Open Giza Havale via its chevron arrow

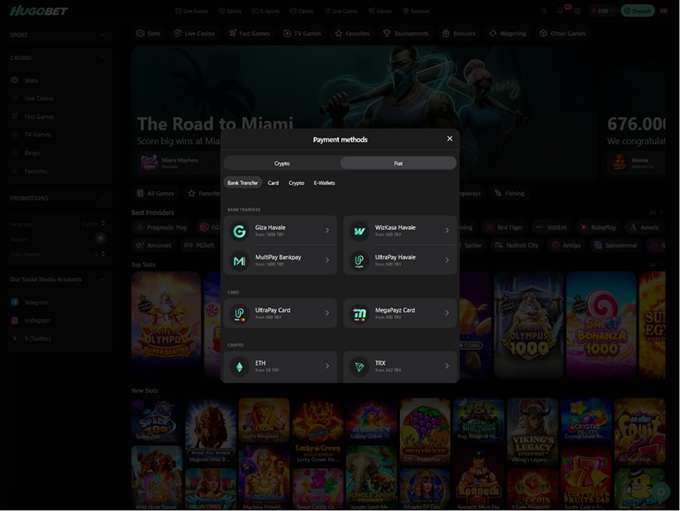(x=327, y=230)
